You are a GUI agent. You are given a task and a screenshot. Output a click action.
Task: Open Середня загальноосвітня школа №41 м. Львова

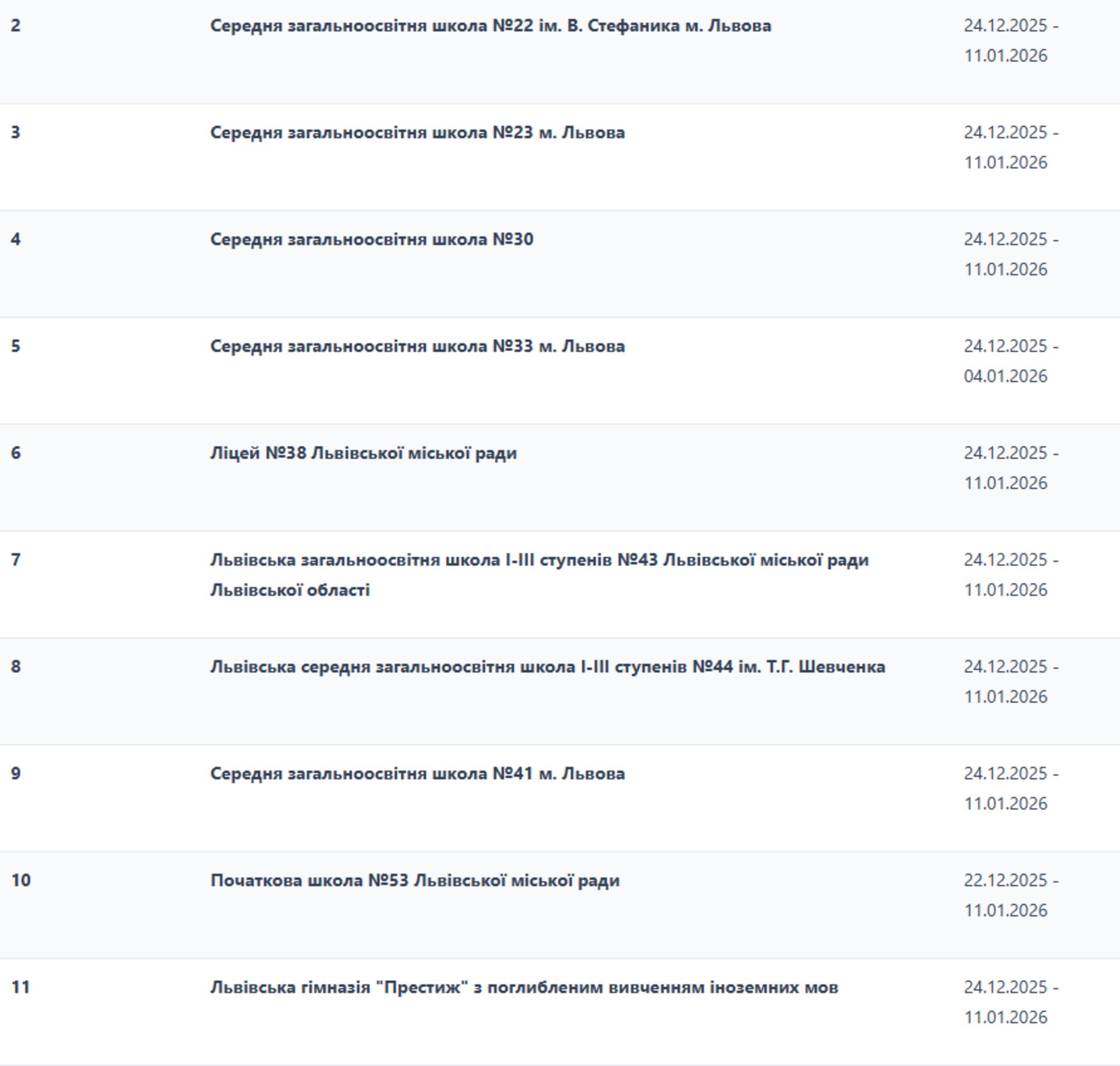tap(417, 773)
